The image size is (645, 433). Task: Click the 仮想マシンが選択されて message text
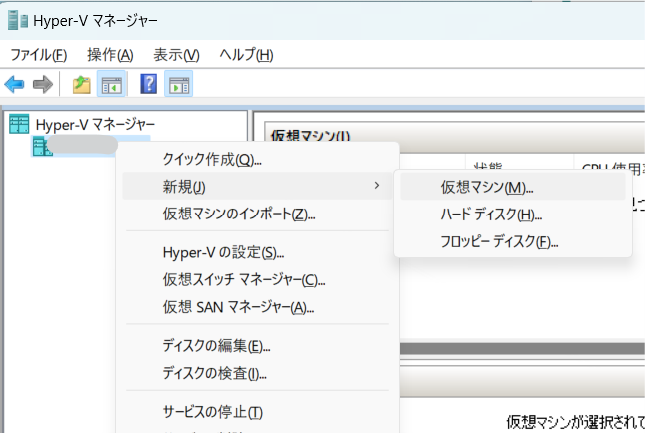(575, 421)
